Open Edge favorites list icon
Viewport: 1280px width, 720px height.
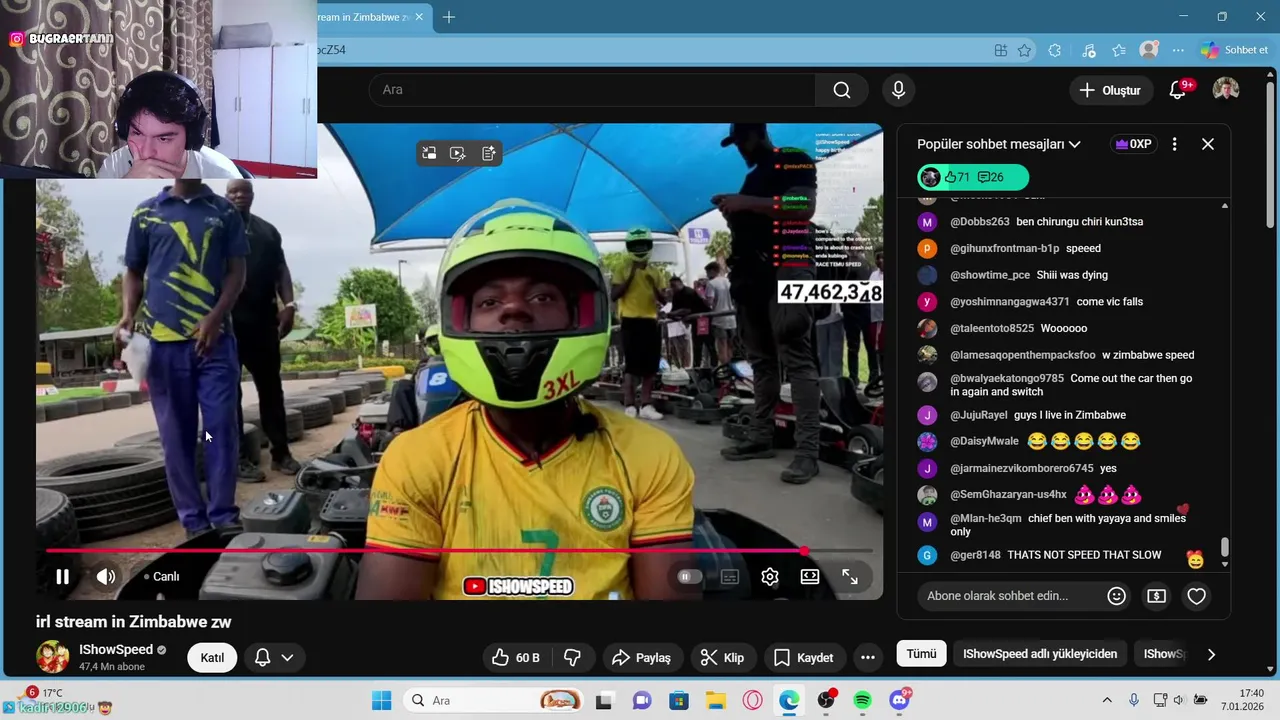pyautogui.click(x=1119, y=50)
